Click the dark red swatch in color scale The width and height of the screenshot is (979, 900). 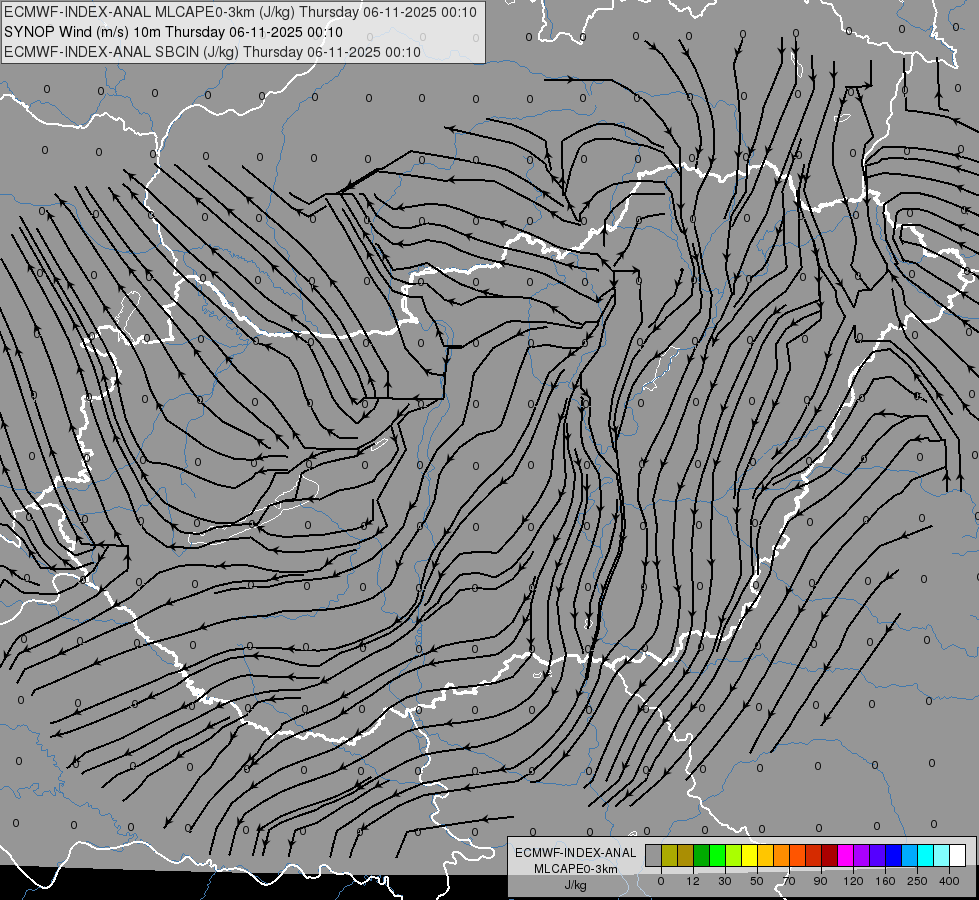830,855
